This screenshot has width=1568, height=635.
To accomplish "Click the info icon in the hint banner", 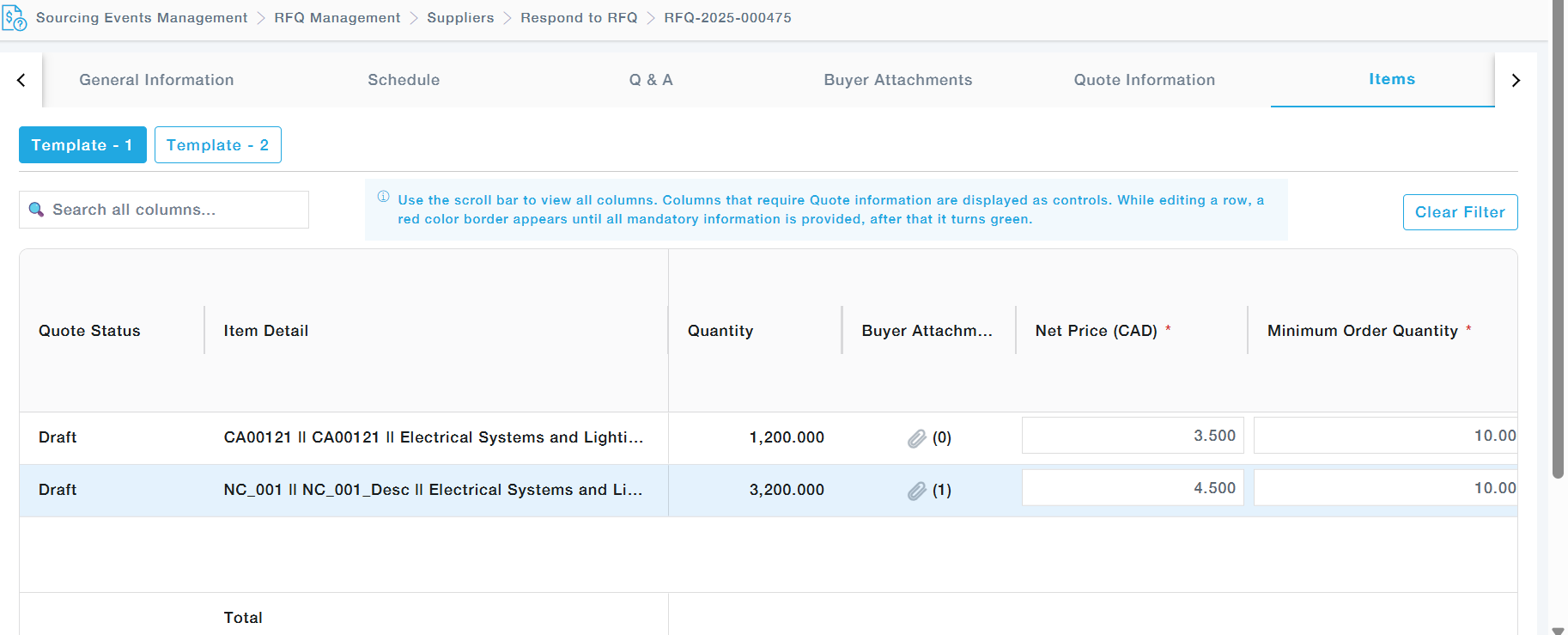I will coord(383,197).
